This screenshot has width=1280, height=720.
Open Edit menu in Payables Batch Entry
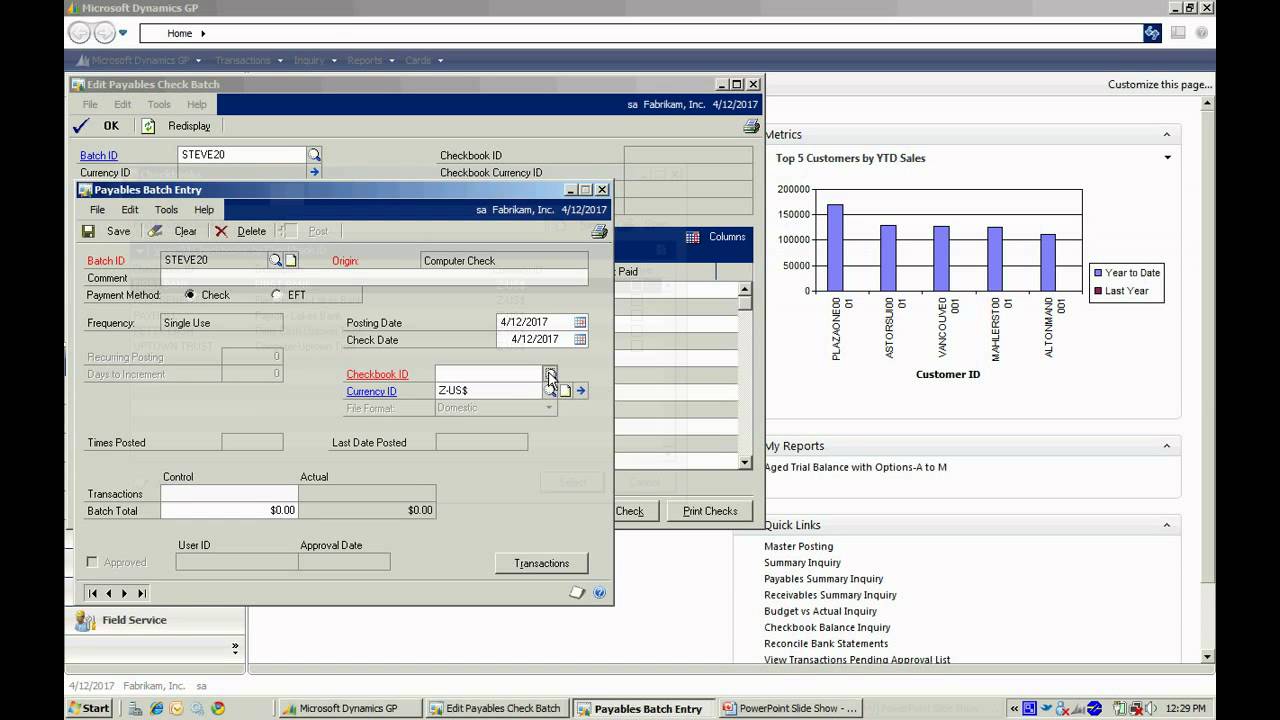pos(130,210)
